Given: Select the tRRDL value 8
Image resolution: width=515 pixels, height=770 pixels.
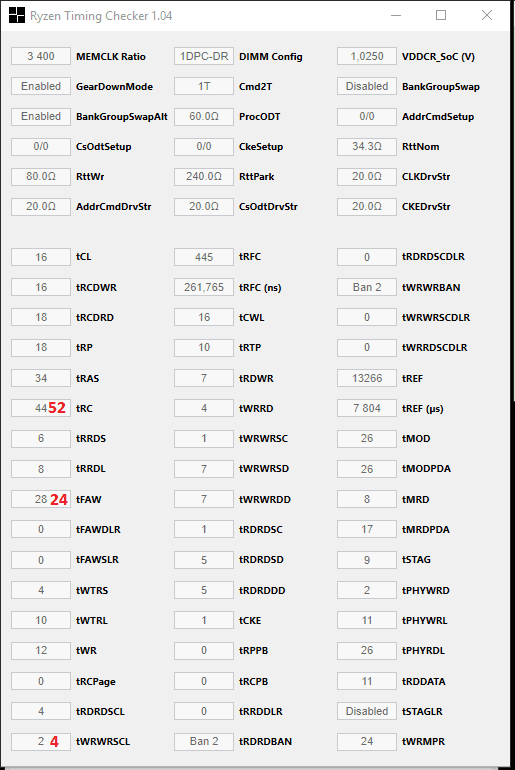Looking at the screenshot, I should point(41,468).
